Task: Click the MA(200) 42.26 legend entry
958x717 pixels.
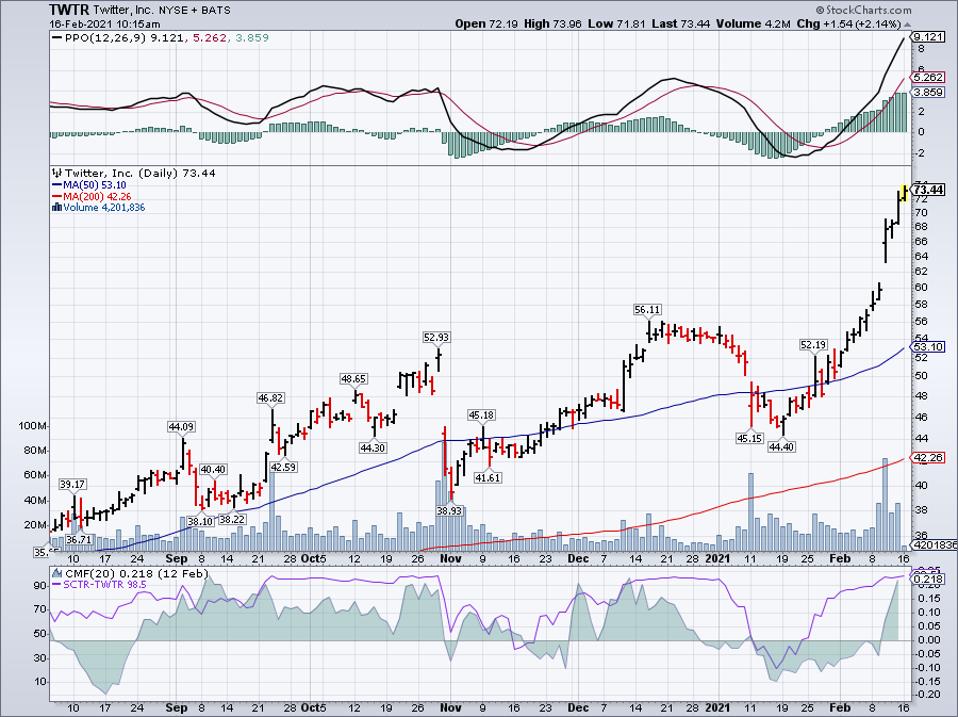Action: (x=97, y=197)
